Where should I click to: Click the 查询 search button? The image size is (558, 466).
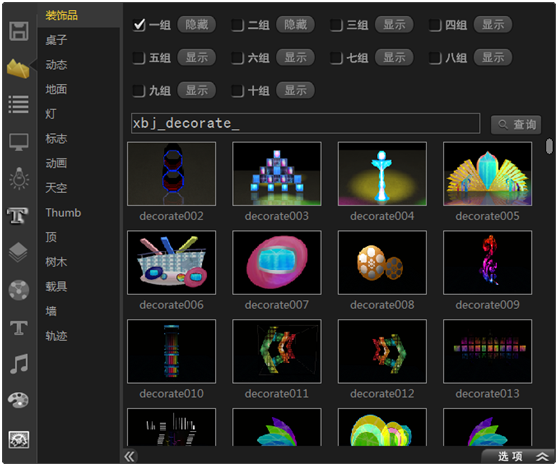(x=516, y=124)
